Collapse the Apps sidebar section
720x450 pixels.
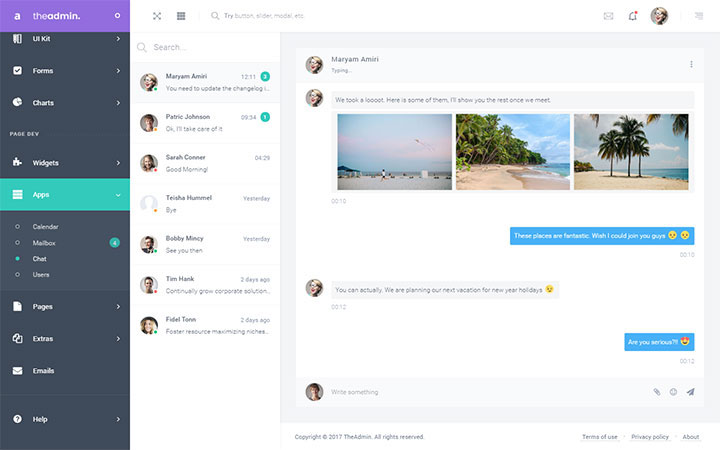click(65, 195)
